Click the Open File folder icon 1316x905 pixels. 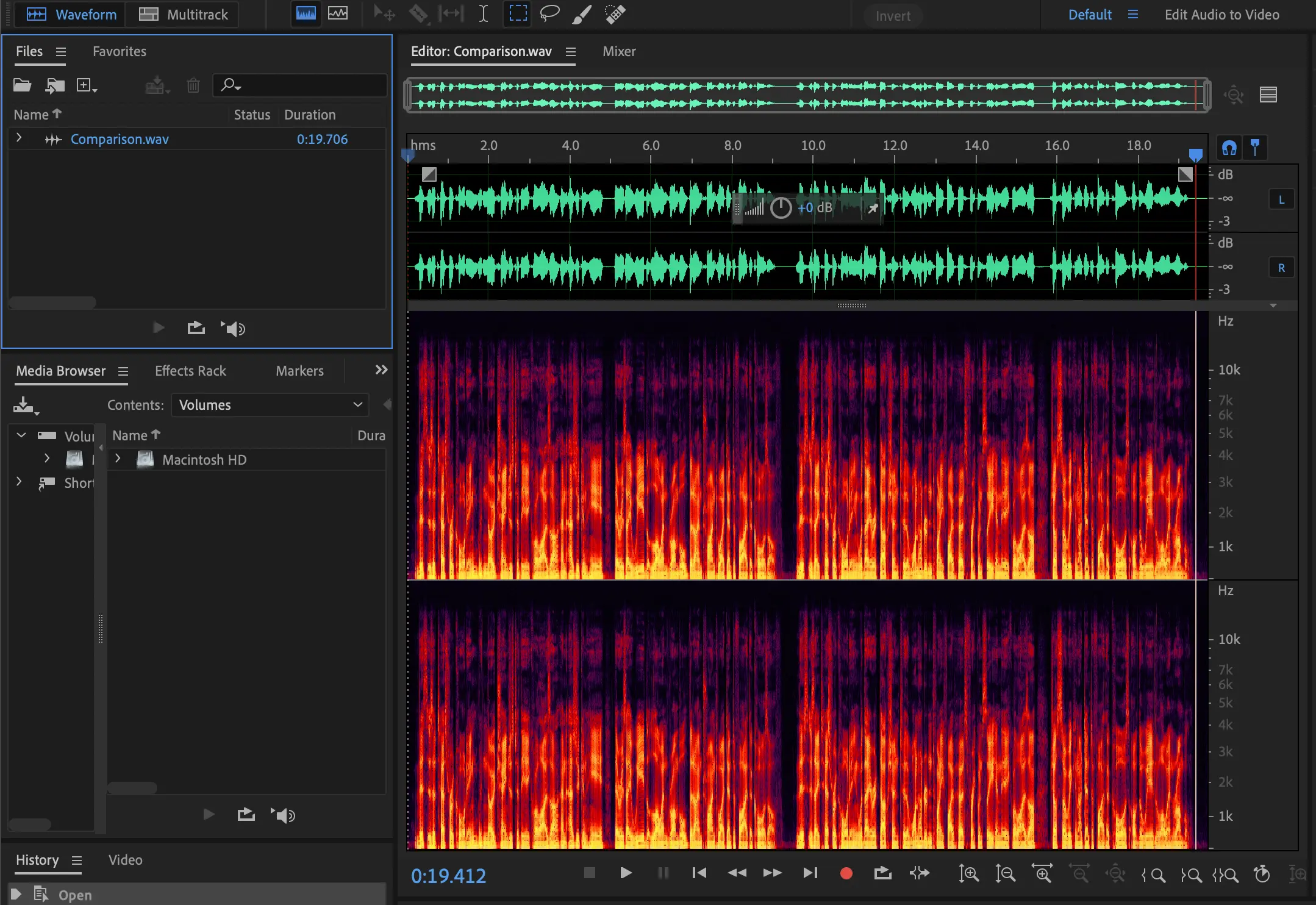point(23,85)
